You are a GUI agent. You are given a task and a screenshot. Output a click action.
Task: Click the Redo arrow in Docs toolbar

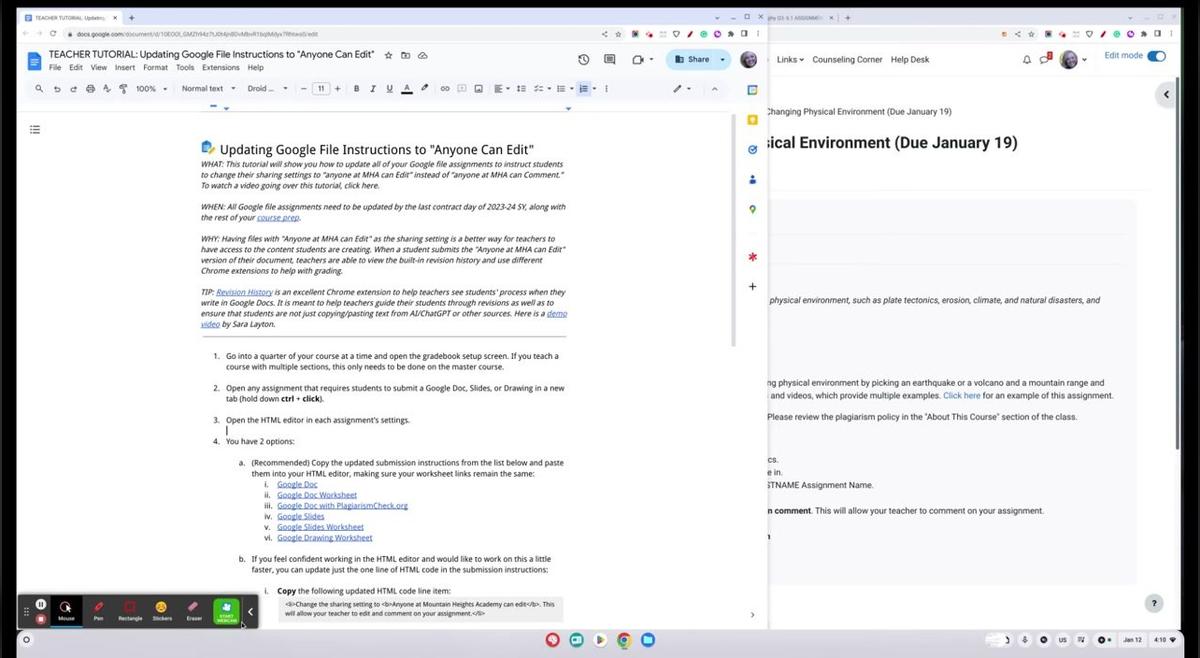(x=73, y=89)
